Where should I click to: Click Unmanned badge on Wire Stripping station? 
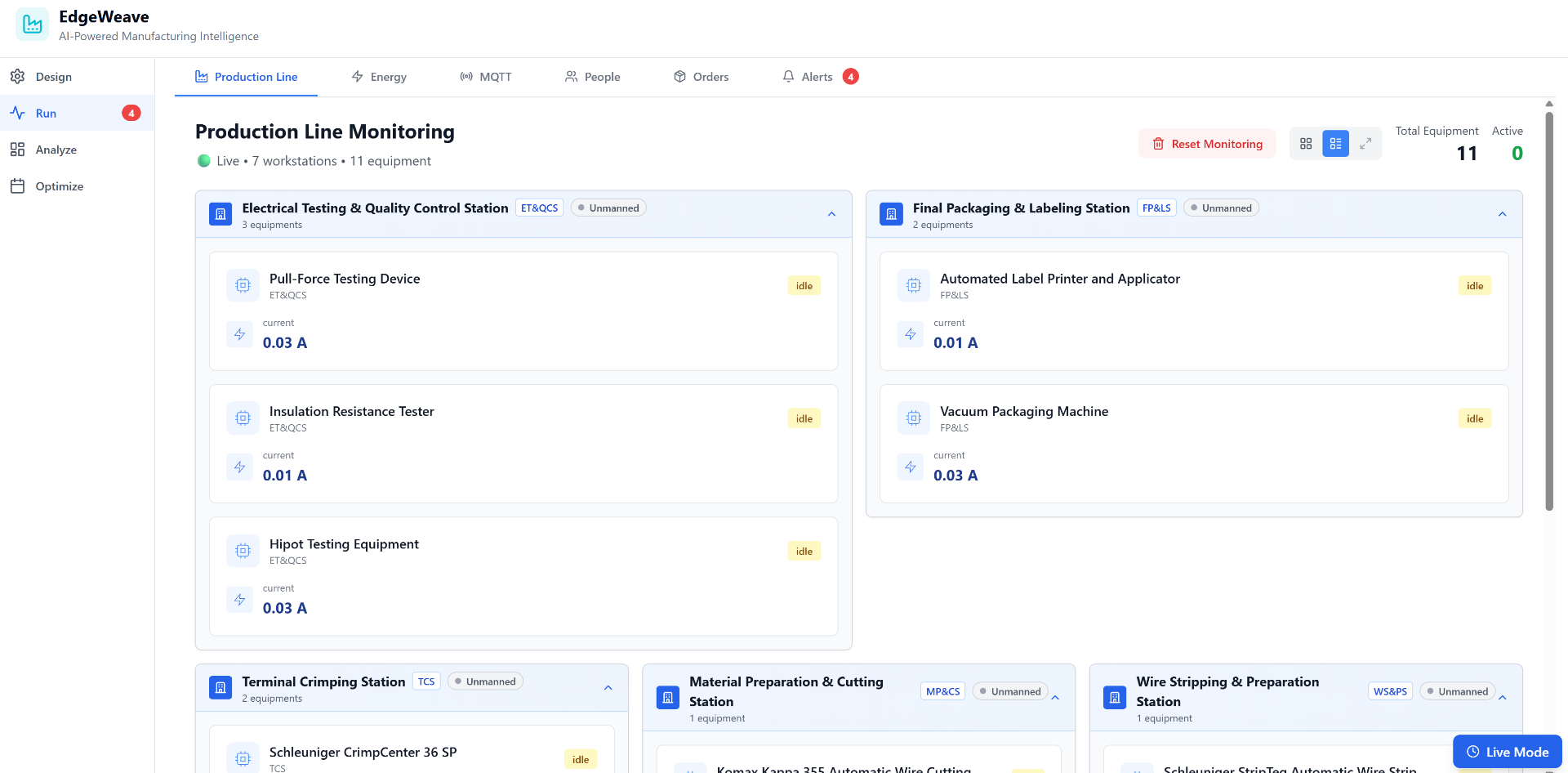[1458, 691]
